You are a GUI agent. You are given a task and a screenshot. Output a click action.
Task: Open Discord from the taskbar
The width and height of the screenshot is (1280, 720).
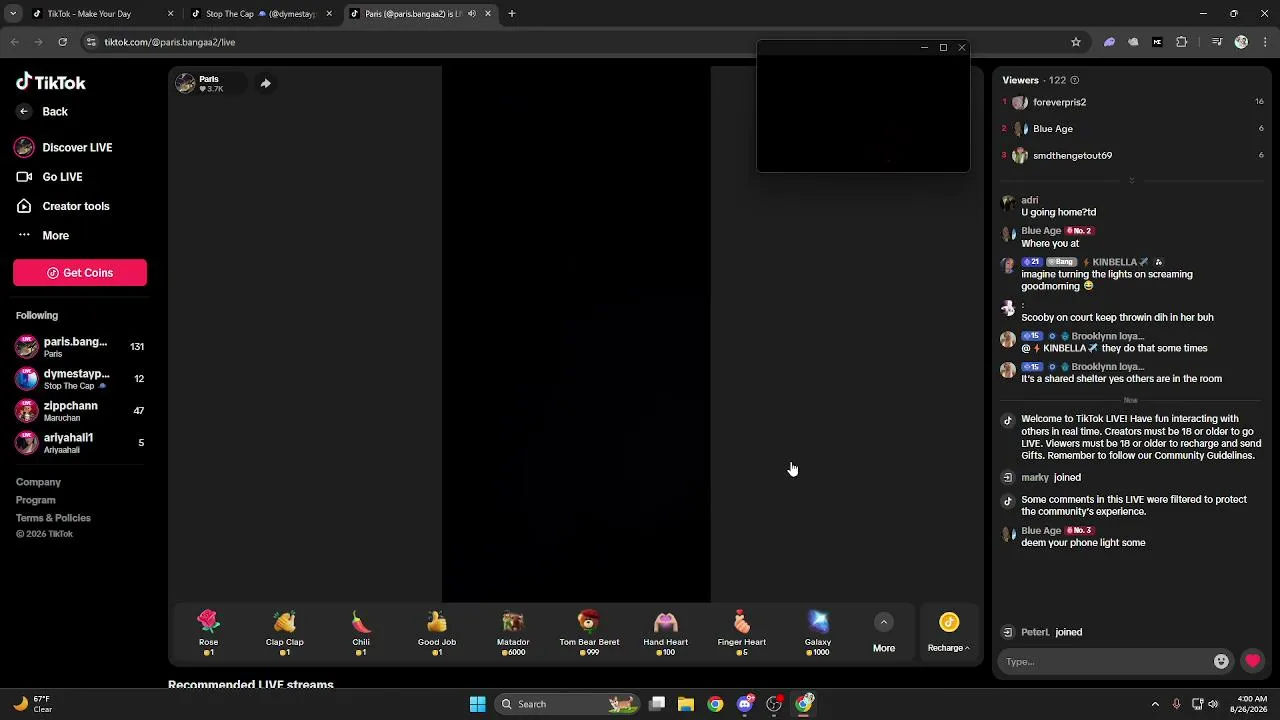pos(745,704)
